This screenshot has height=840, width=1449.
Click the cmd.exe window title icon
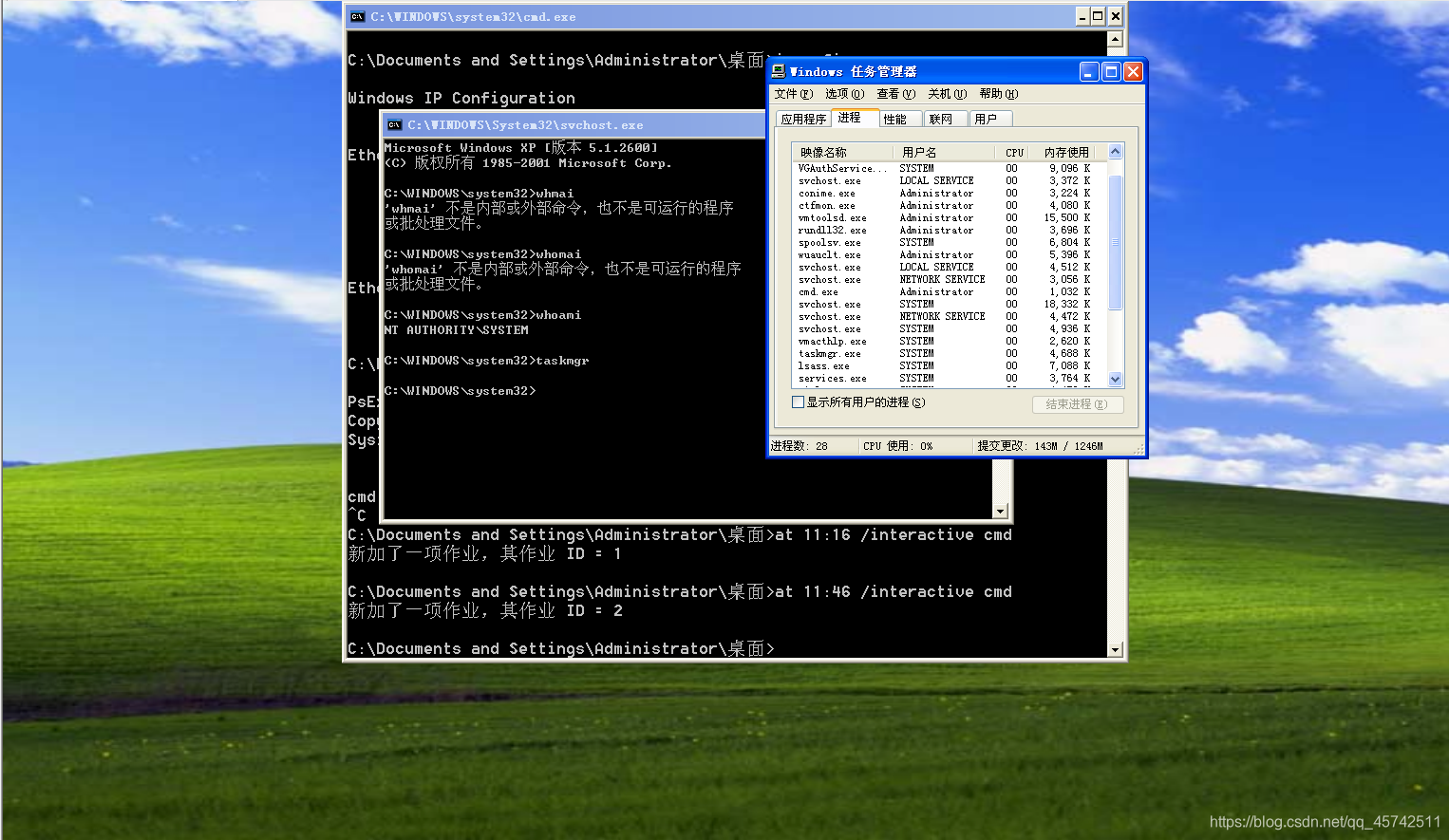pos(357,16)
